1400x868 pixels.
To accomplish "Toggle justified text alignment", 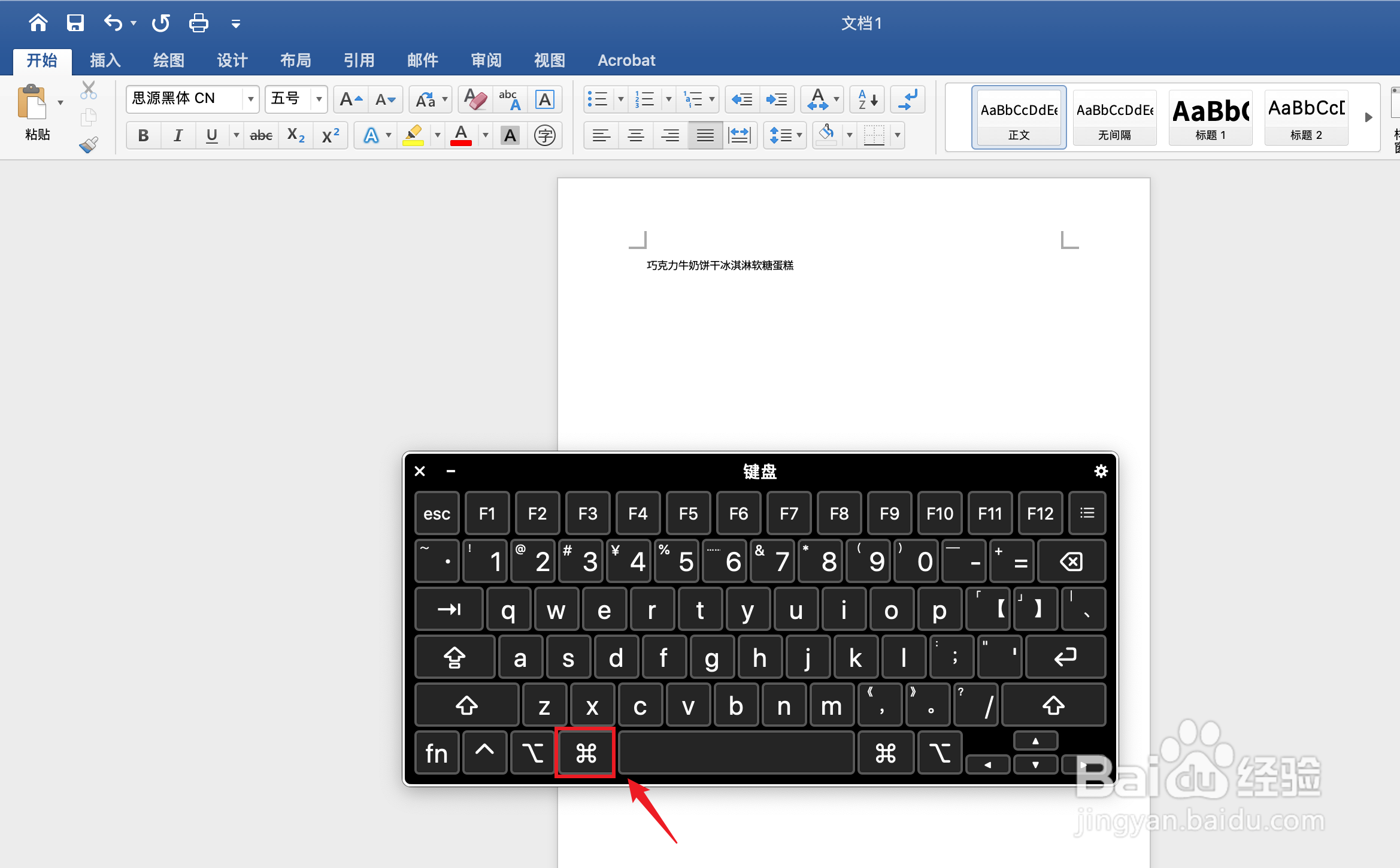I will click(705, 136).
